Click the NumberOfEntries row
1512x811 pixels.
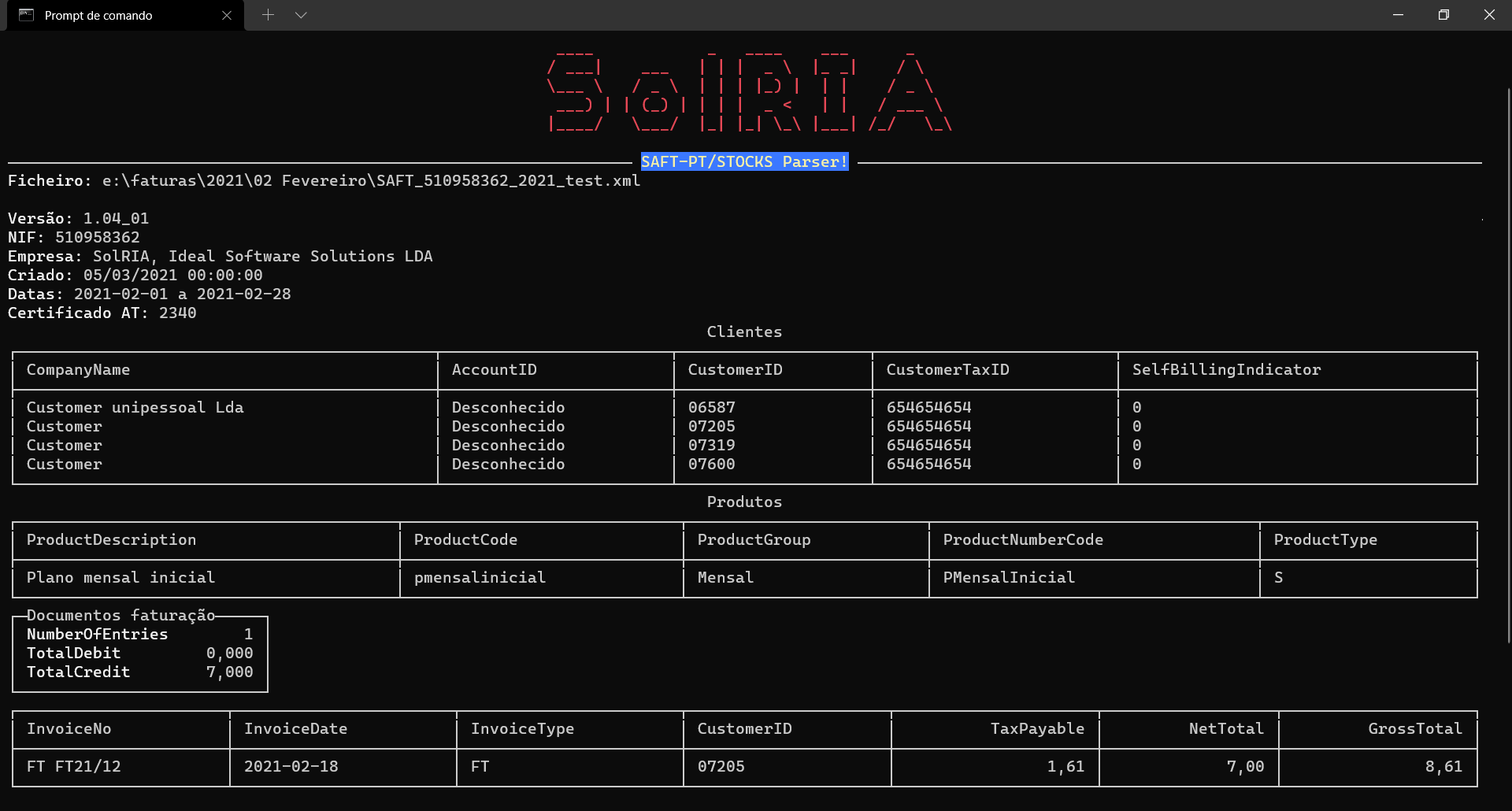click(x=139, y=634)
